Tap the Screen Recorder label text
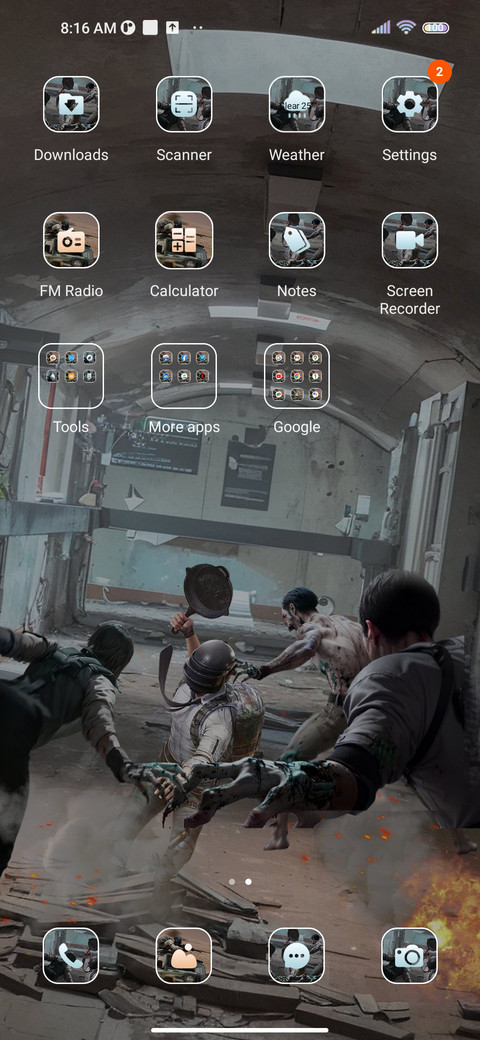 coord(410,300)
